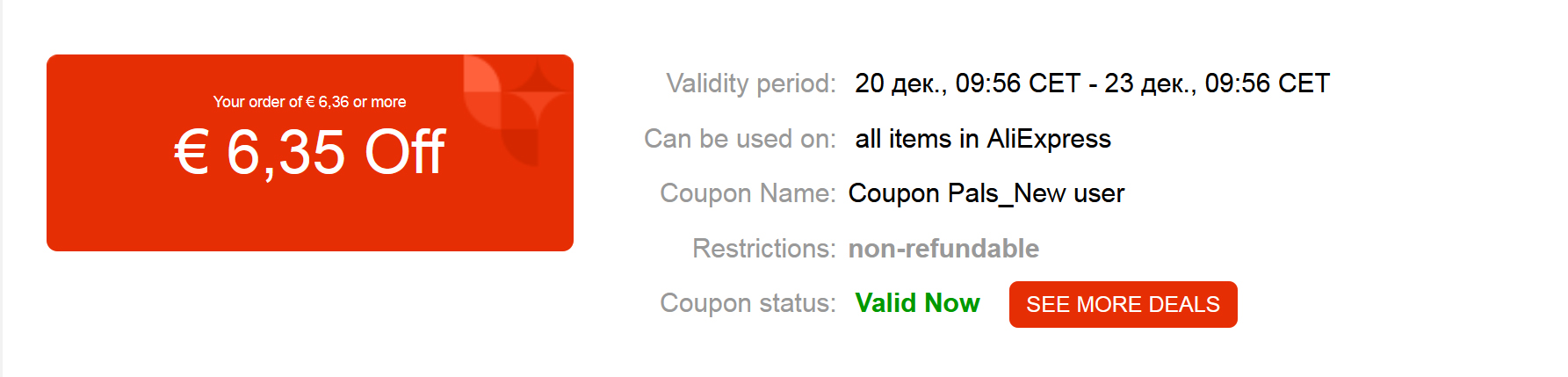This screenshot has height=377, width=1568.
Task: Click the Restrictions label
Action: pyautogui.click(x=763, y=249)
